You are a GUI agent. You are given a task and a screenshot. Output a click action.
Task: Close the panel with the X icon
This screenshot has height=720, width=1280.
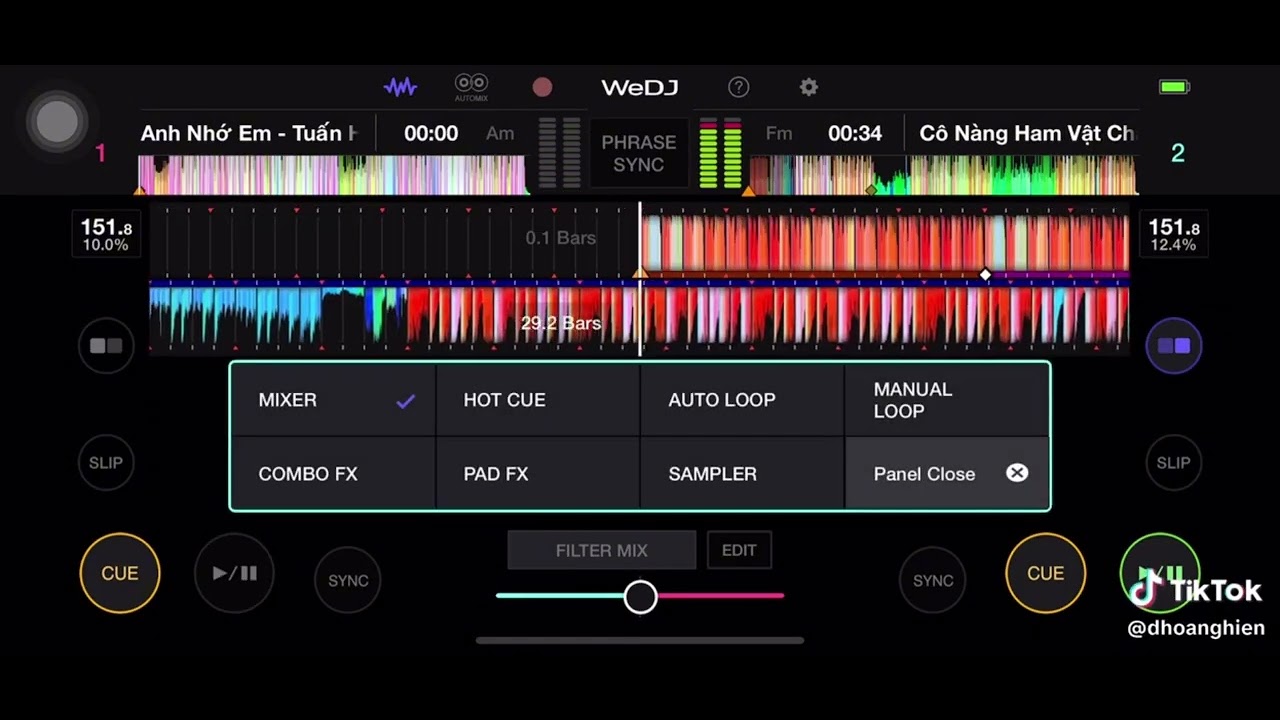point(1017,473)
